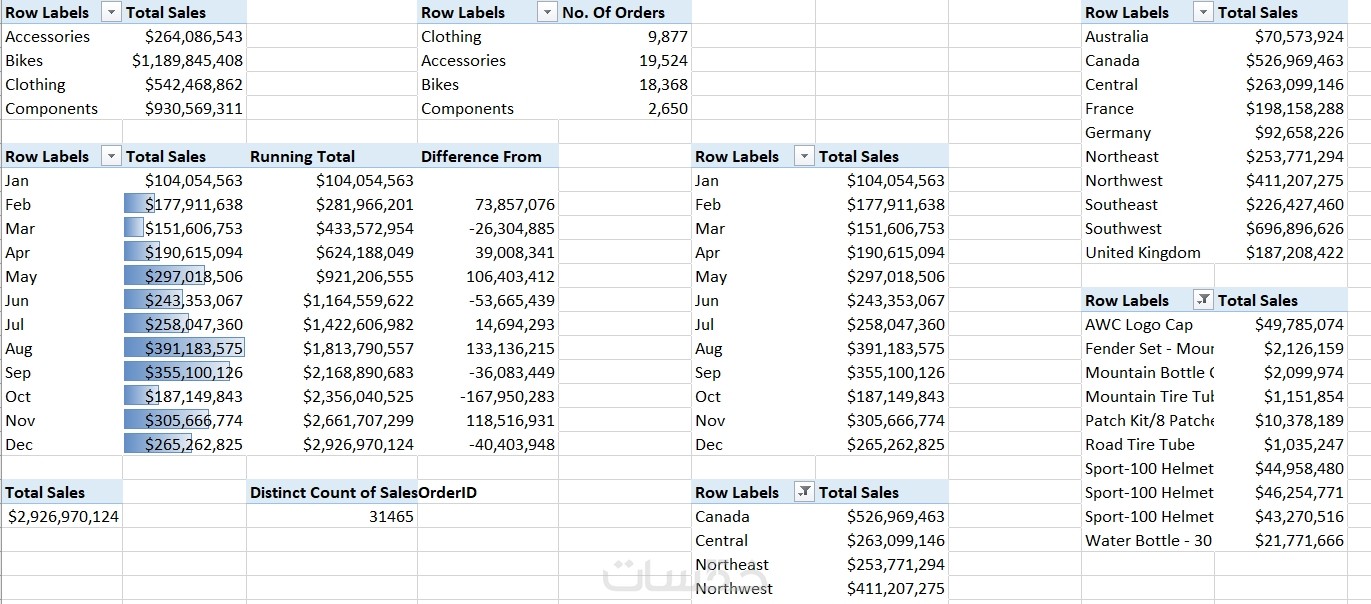The width and height of the screenshot is (1371, 604).
Task: Select the Difference From header cell
Action: (481, 156)
